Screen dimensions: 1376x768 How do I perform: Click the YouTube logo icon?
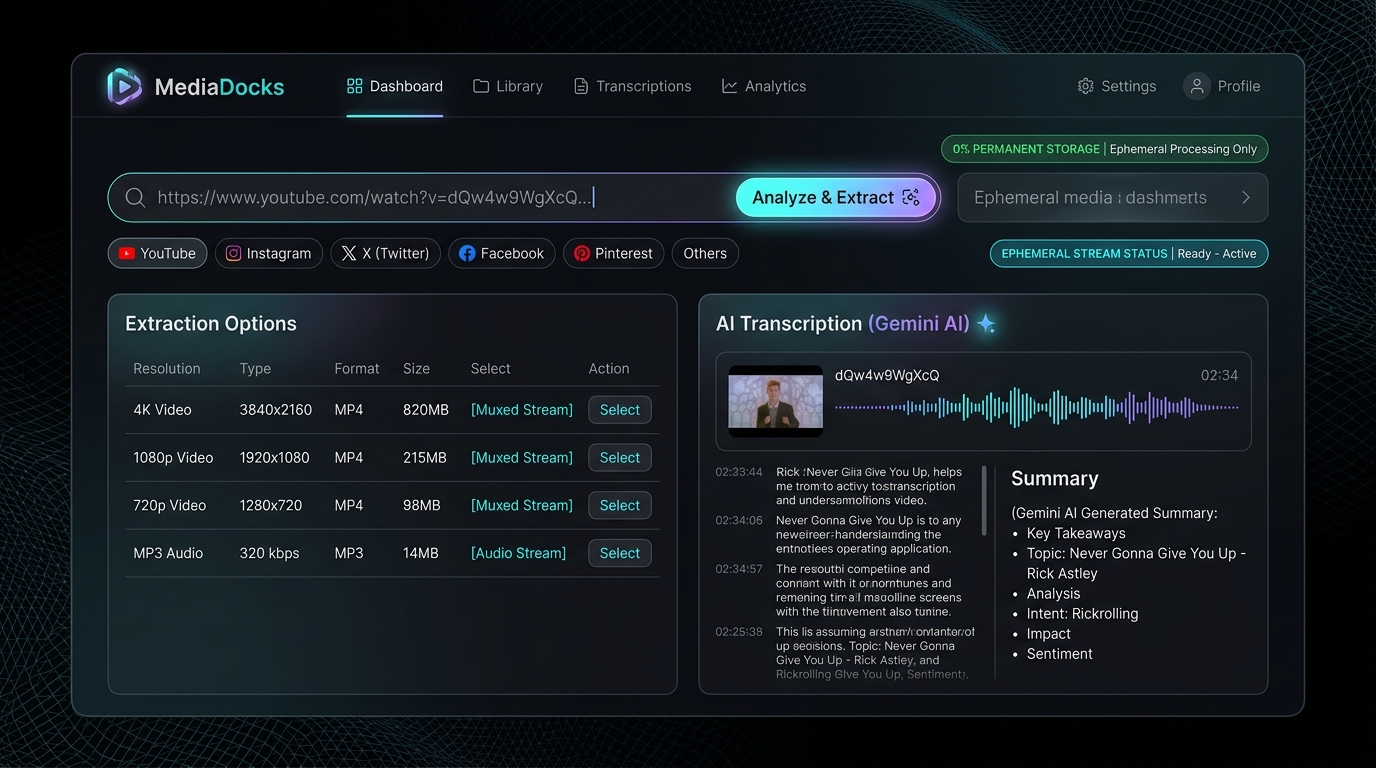click(x=127, y=253)
